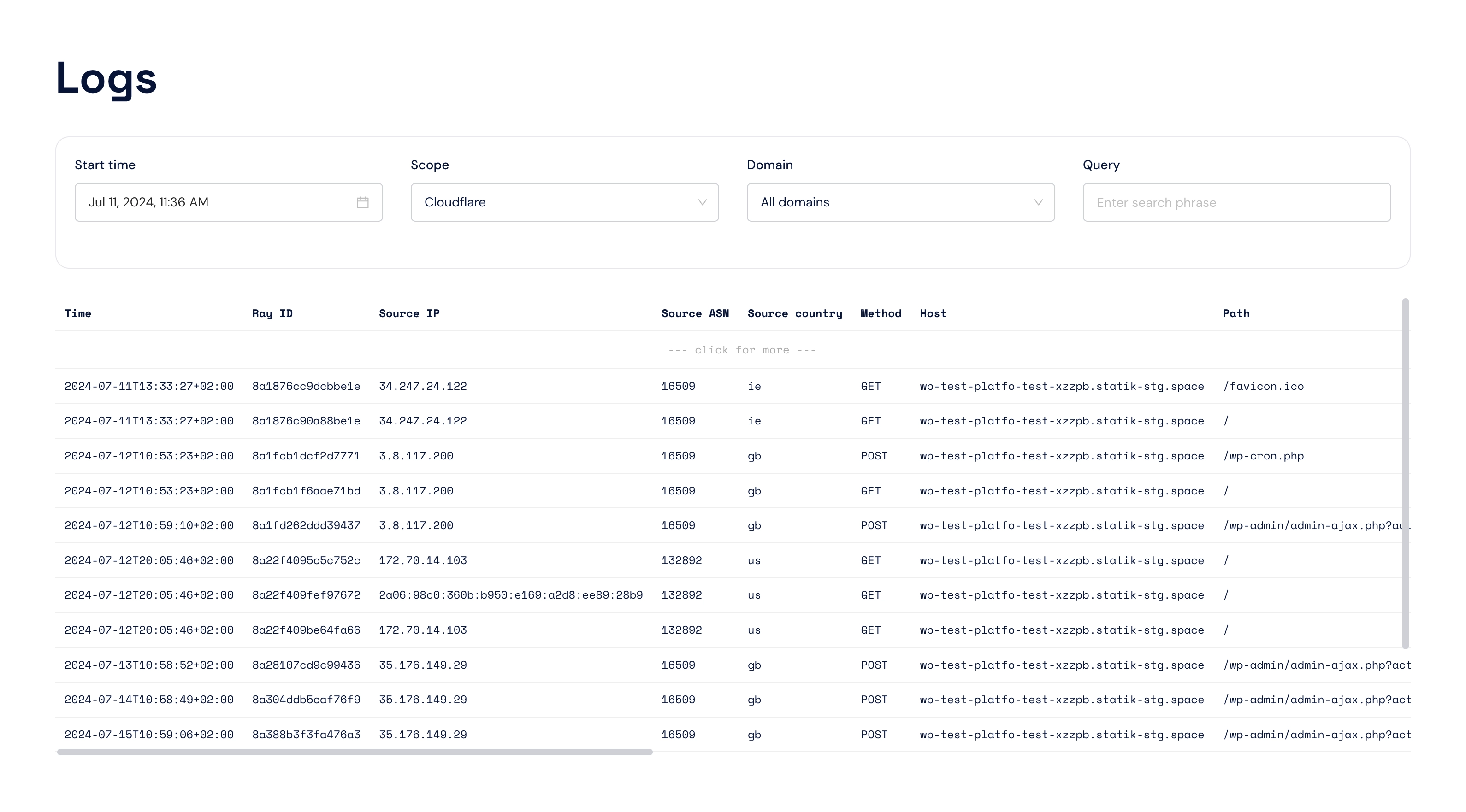This screenshot has height=812, width=1466.
Task: Click the Host column header
Action: pos(934,313)
